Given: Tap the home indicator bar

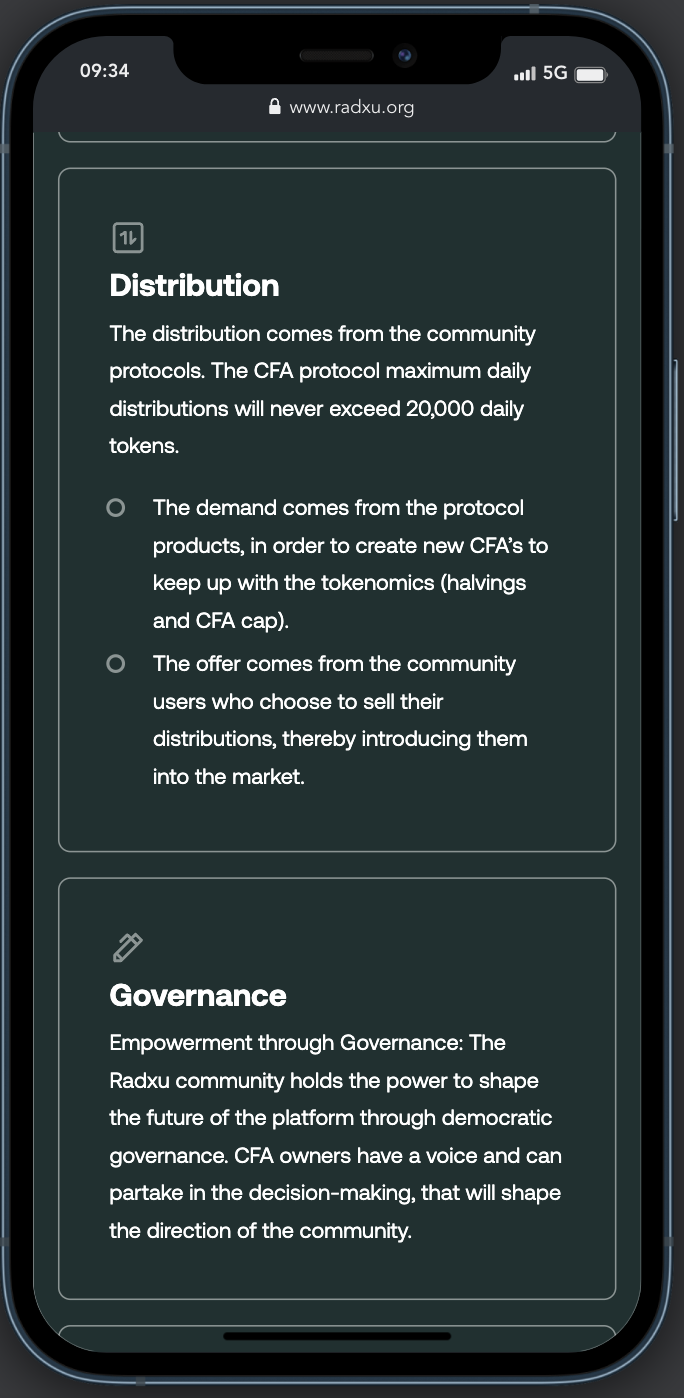Looking at the screenshot, I should (337, 1336).
